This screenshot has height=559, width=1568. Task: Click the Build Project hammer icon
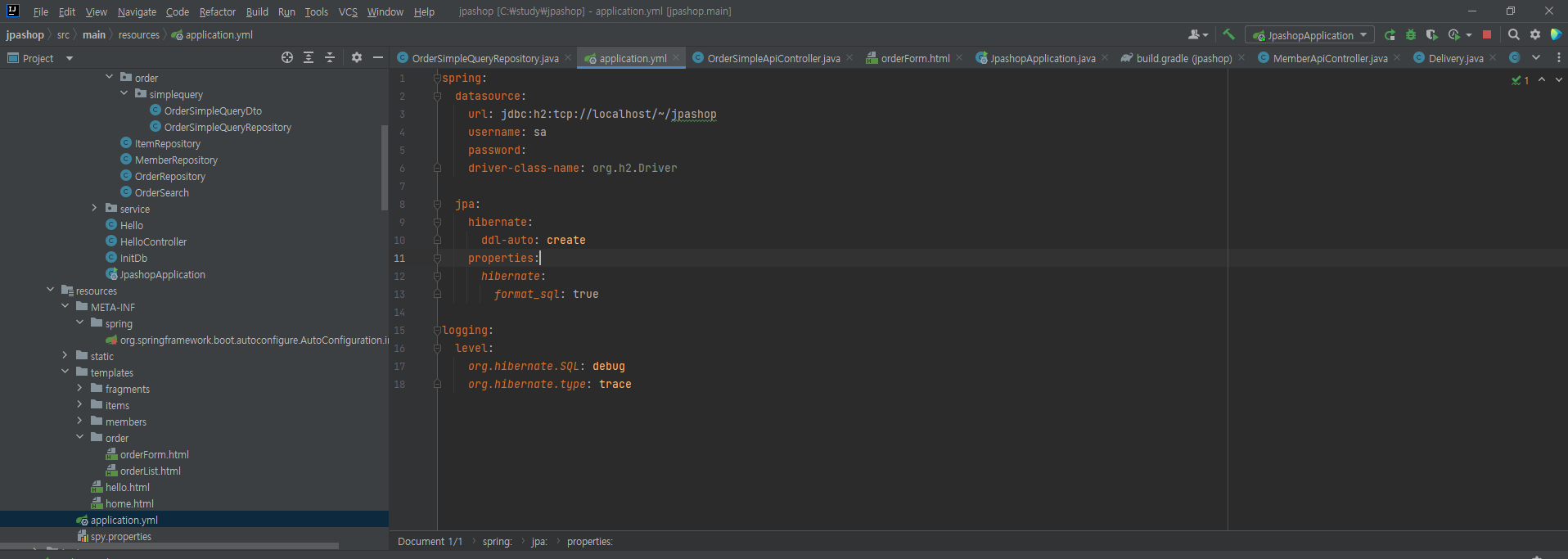click(1228, 34)
